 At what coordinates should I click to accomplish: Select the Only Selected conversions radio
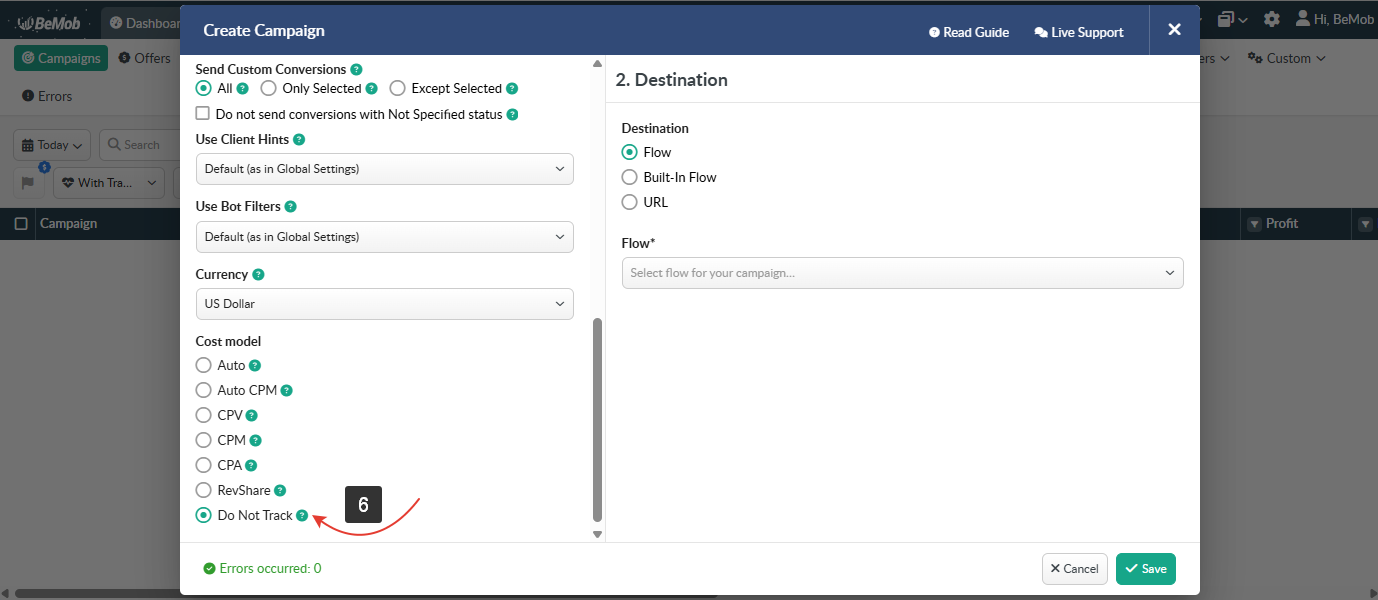click(269, 89)
